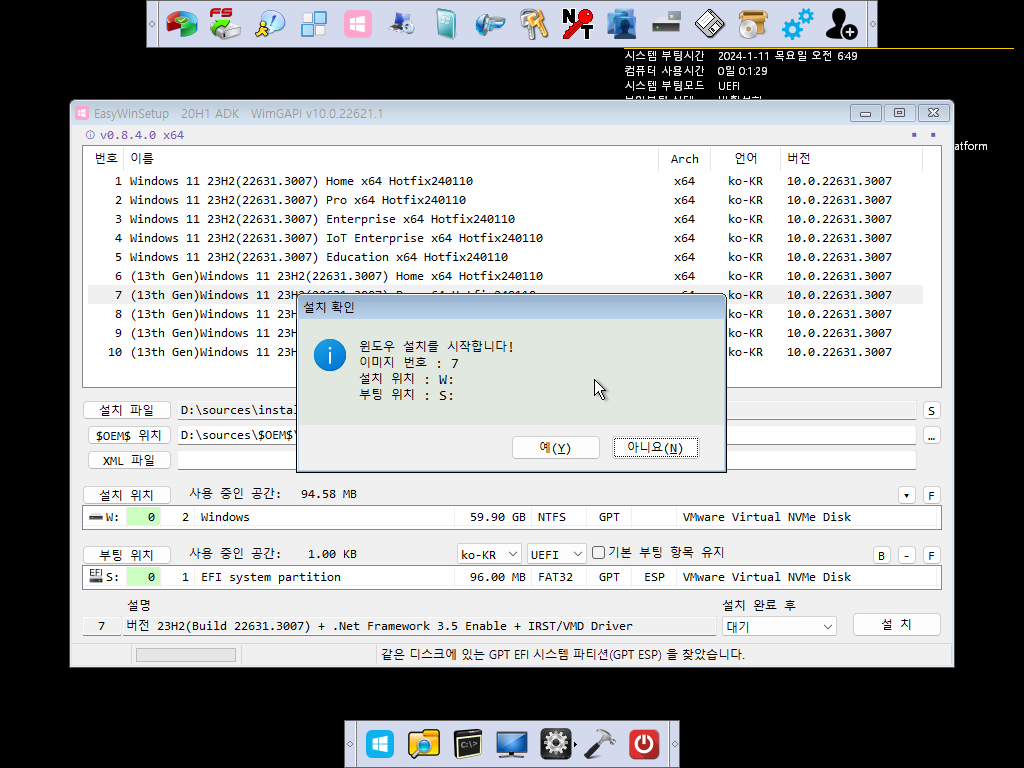1024x768 pixels.
Task: Click the $OEM$ 위치 button
Action: click(129, 435)
